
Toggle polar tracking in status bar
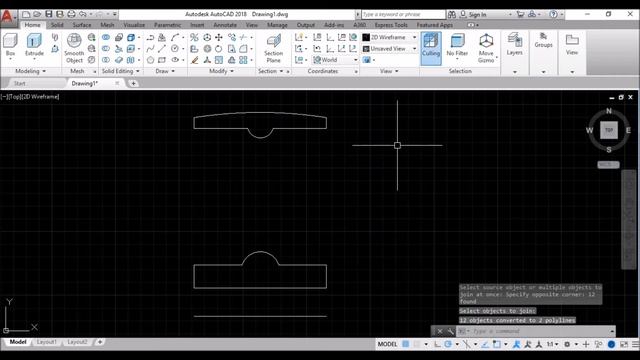point(448,344)
